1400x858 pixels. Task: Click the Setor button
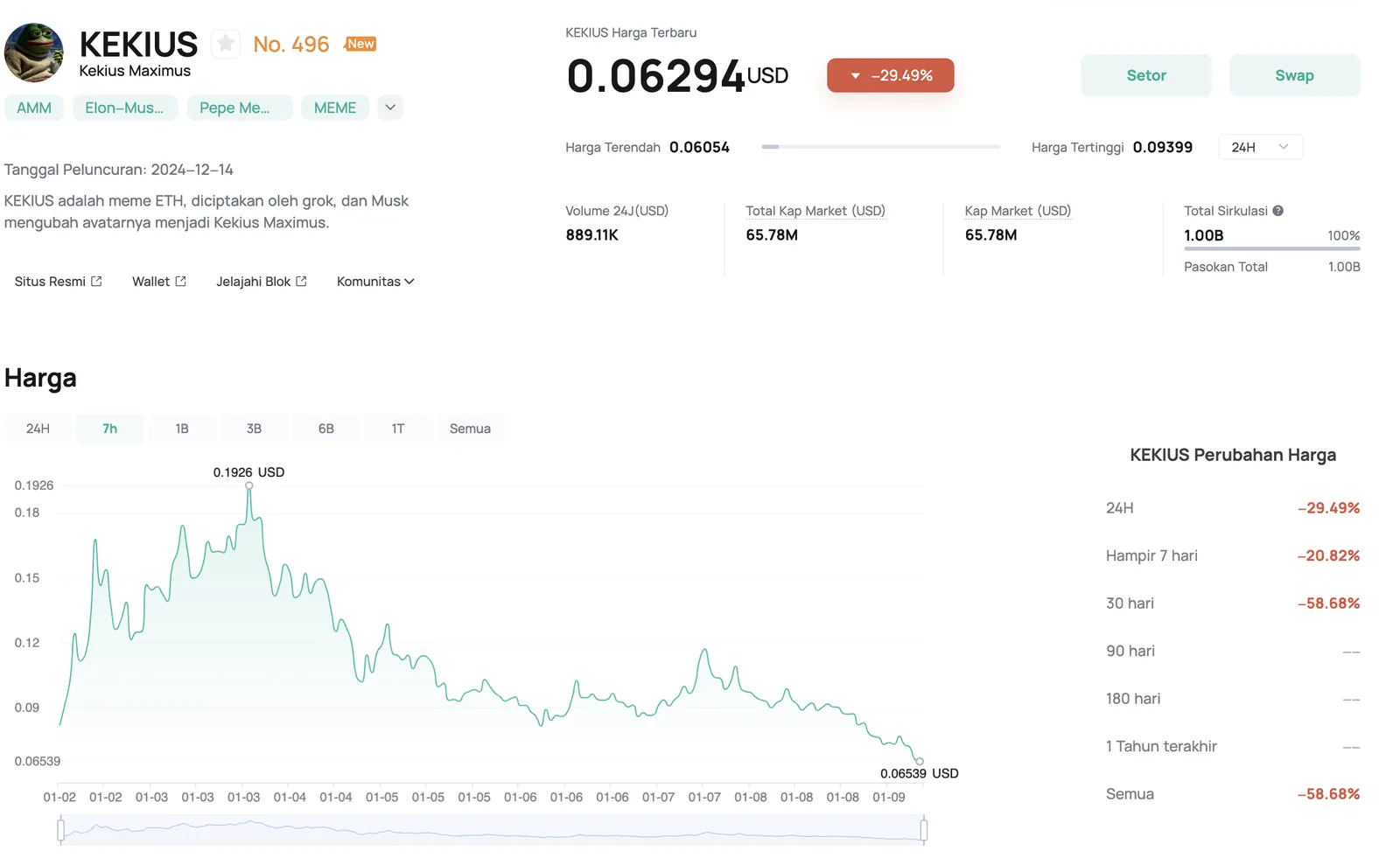click(1146, 75)
